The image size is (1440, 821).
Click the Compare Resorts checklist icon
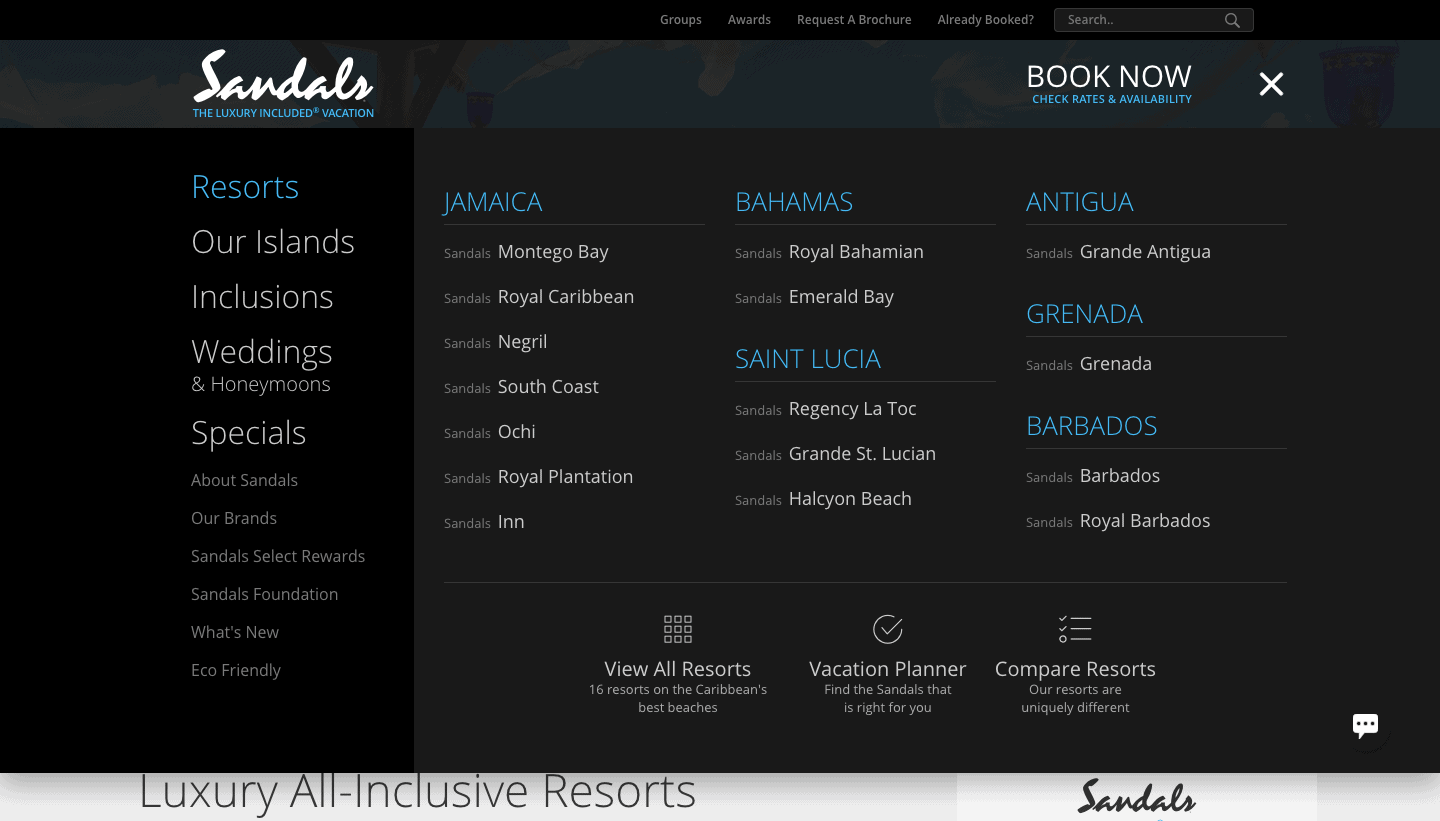click(x=1075, y=629)
